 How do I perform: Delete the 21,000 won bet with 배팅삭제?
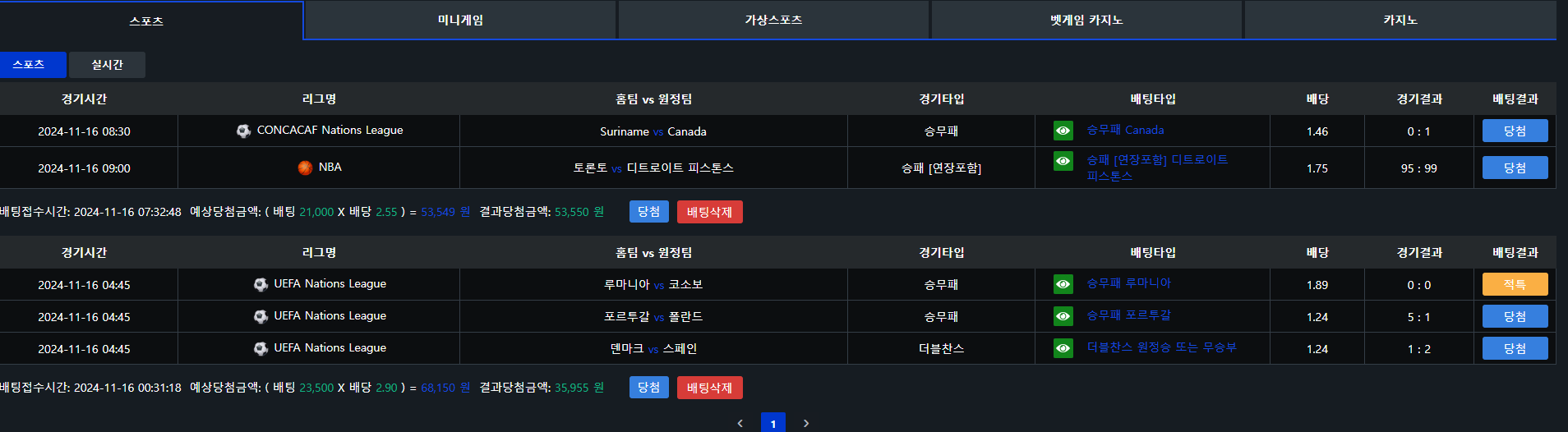(709, 212)
